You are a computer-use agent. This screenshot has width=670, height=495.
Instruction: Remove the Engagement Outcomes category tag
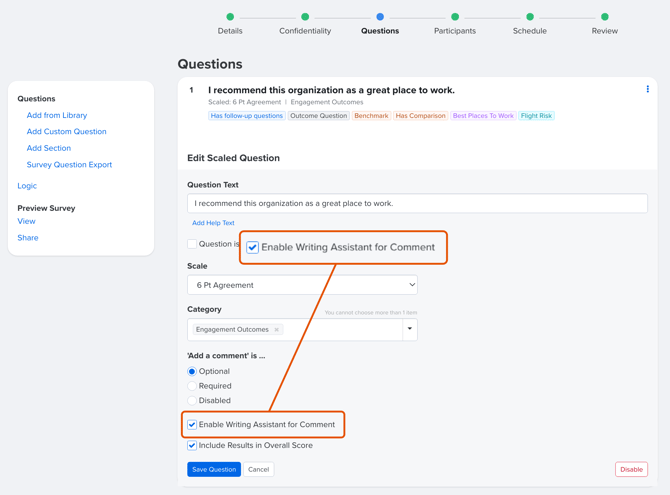tap(276, 330)
